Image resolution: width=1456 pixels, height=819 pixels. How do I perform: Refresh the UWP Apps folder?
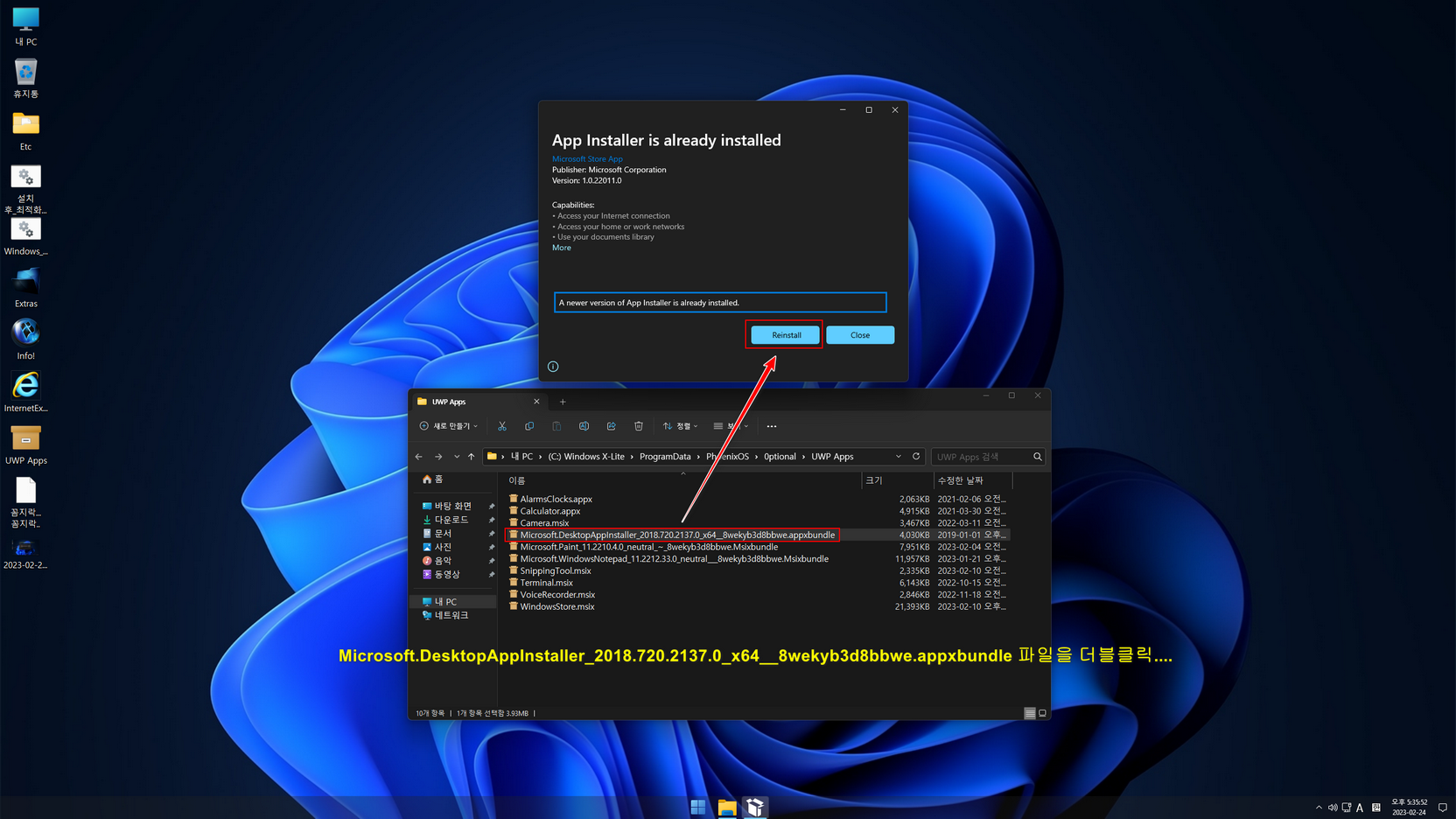[x=916, y=457]
